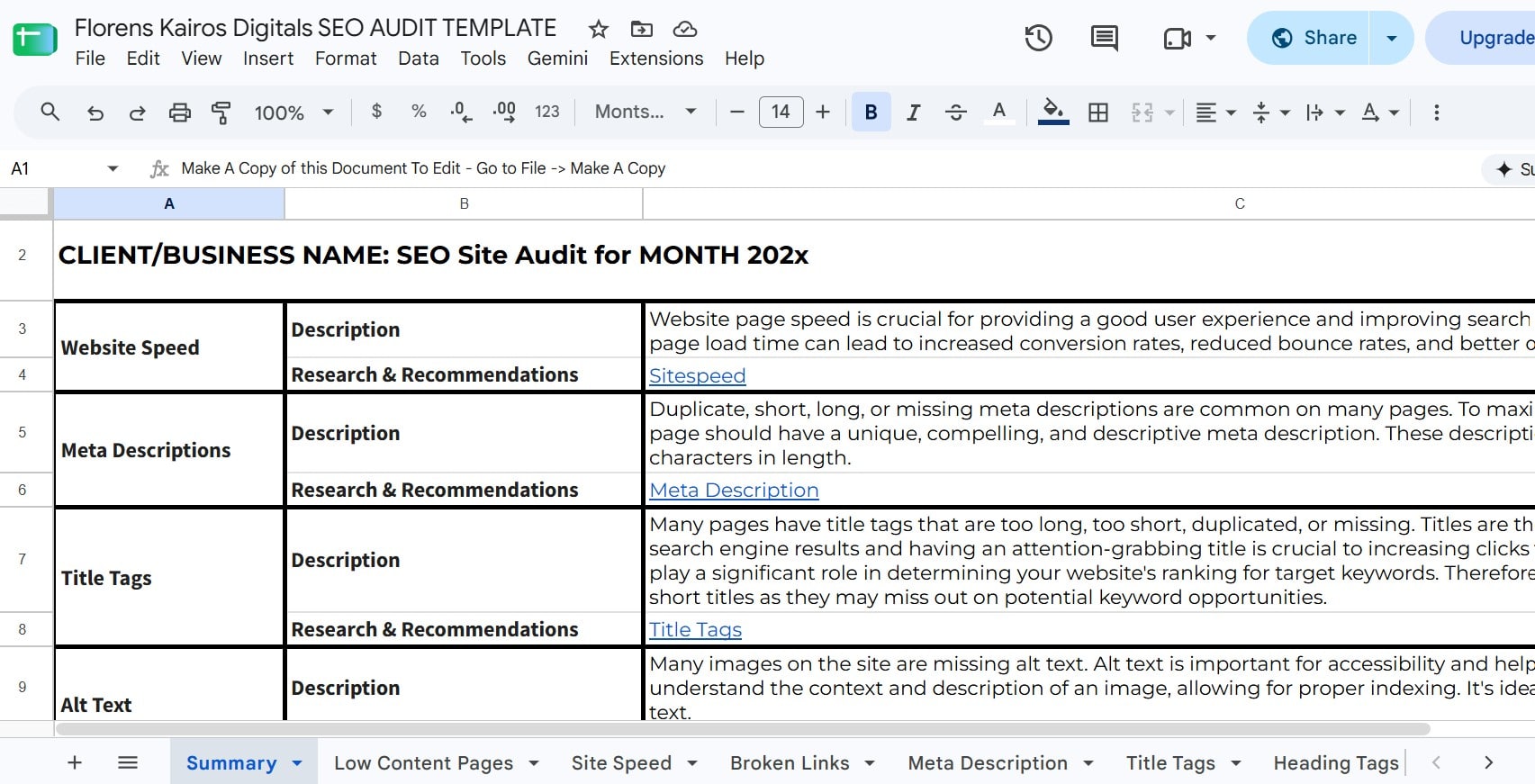Screen dimensions: 1535x784
Task: Toggle strikethrough formatting
Action: coord(956,113)
